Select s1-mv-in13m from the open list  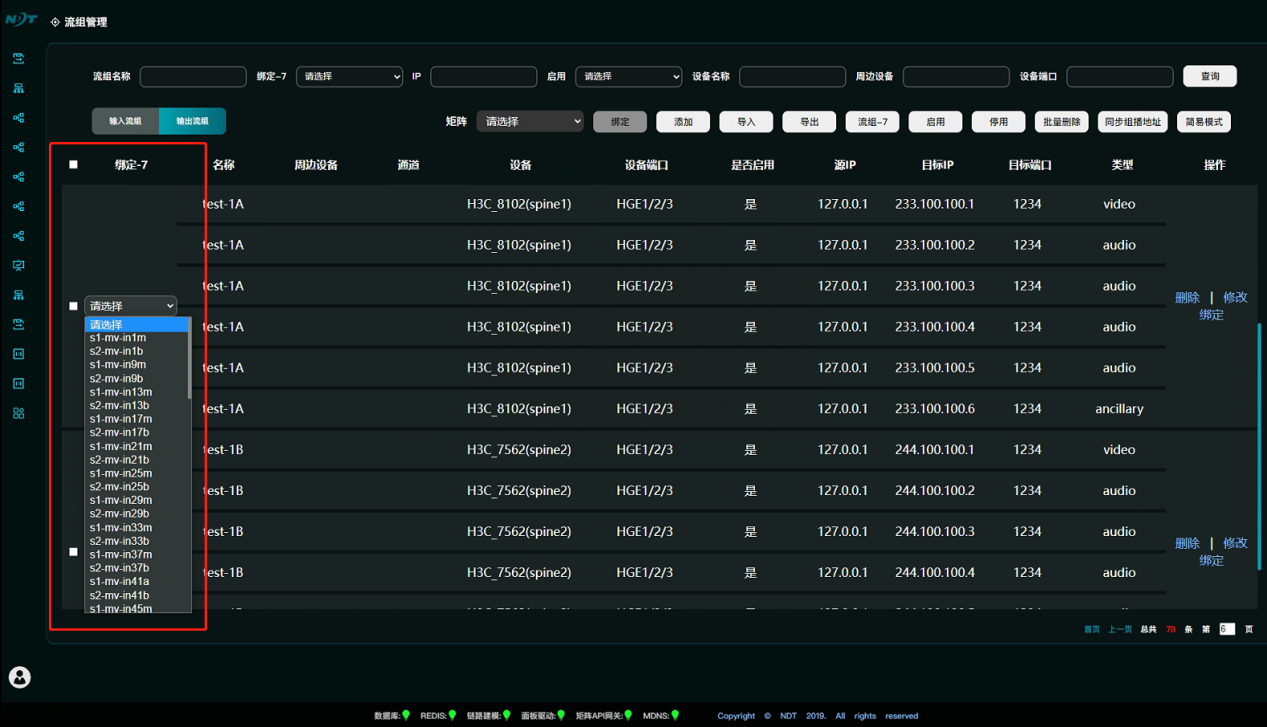[x=121, y=392]
